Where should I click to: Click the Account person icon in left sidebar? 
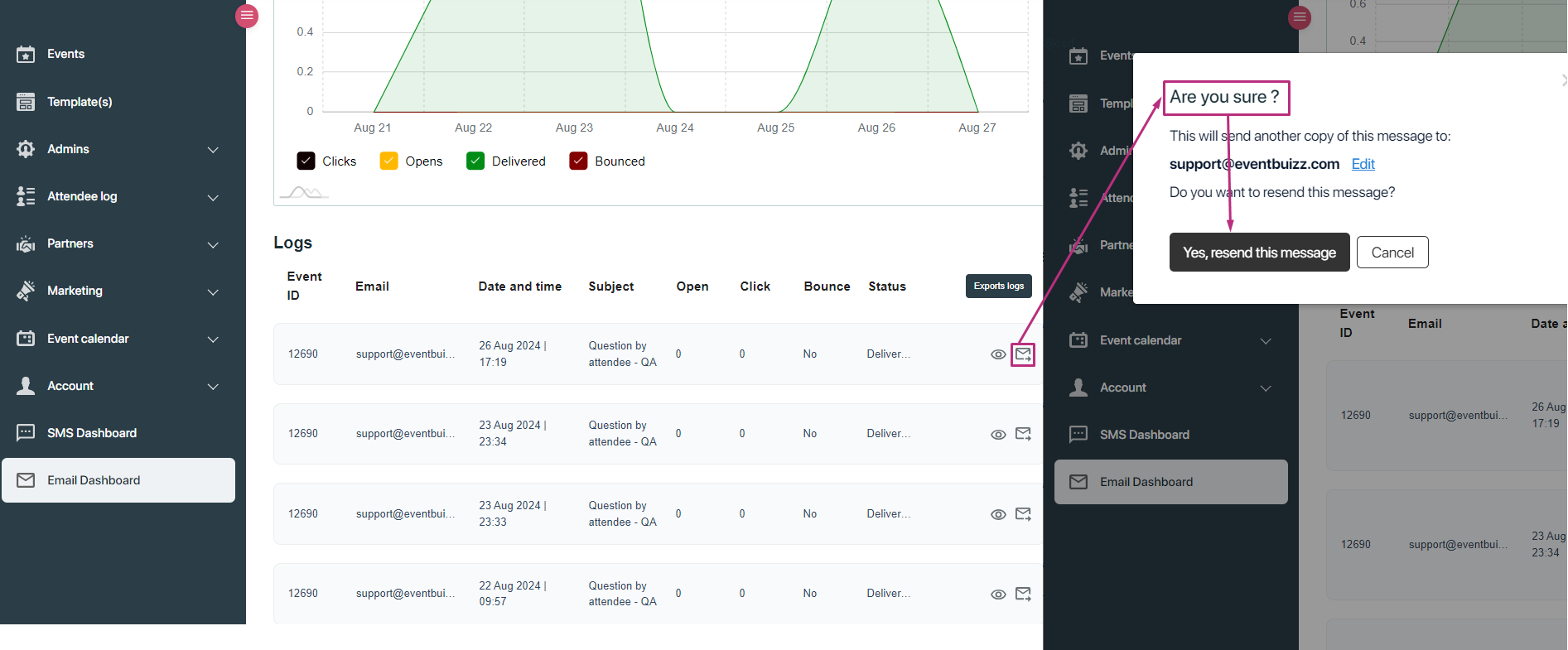(26, 386)
